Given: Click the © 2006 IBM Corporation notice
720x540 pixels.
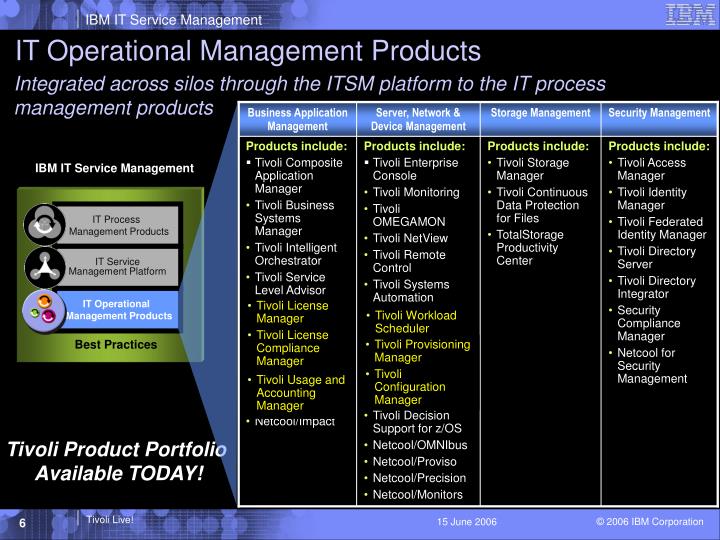Looking at the screenshot, I should pos(649,522).
